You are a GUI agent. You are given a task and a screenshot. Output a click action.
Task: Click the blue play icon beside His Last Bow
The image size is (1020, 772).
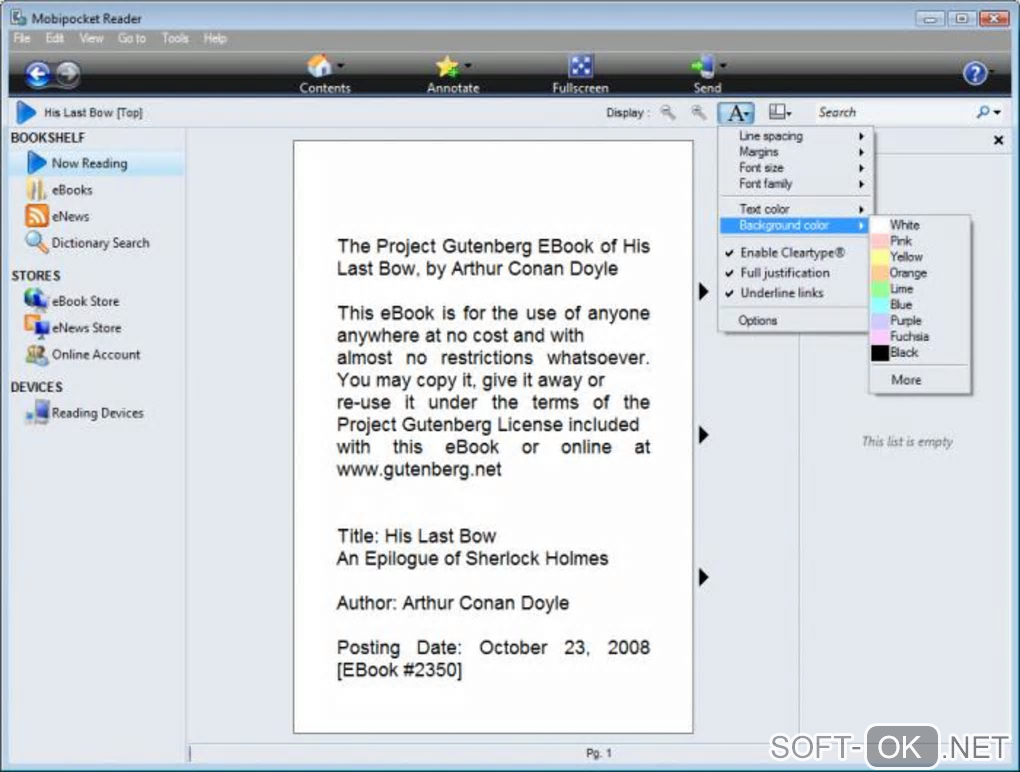coord(26,113)
